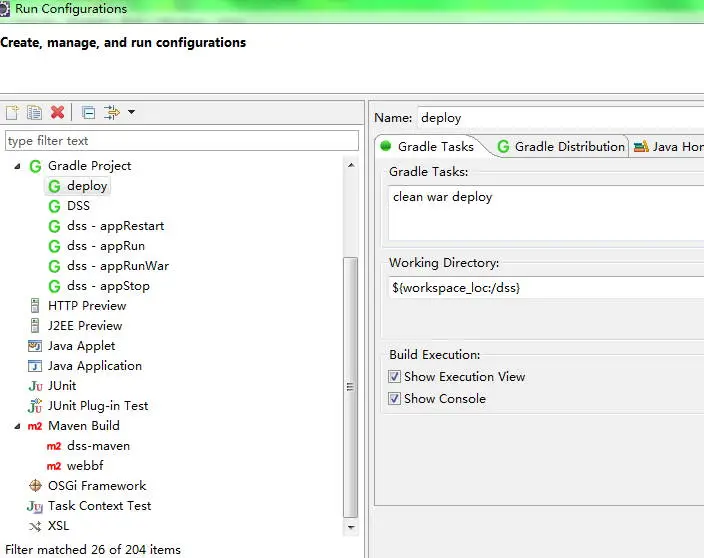Click the Collapse All toolbar icon
Screen dimensions: 704x558
pyautogui.click(x=88, y=112)
